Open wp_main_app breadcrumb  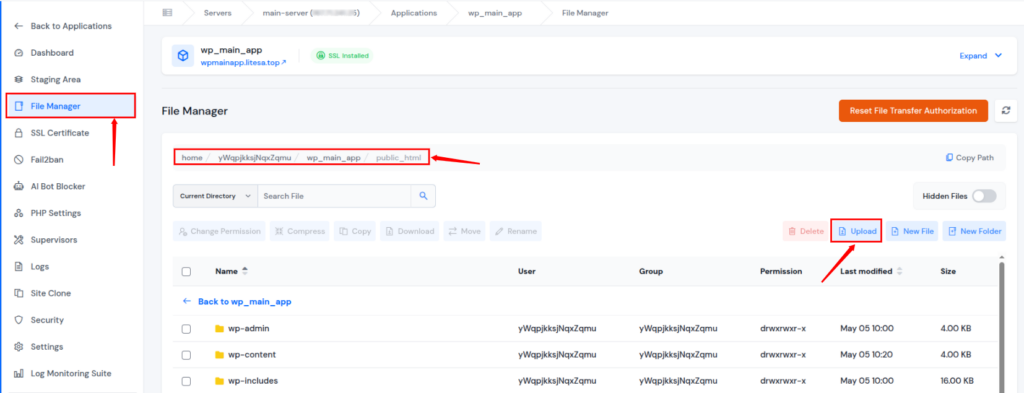(x=495, y=12)
